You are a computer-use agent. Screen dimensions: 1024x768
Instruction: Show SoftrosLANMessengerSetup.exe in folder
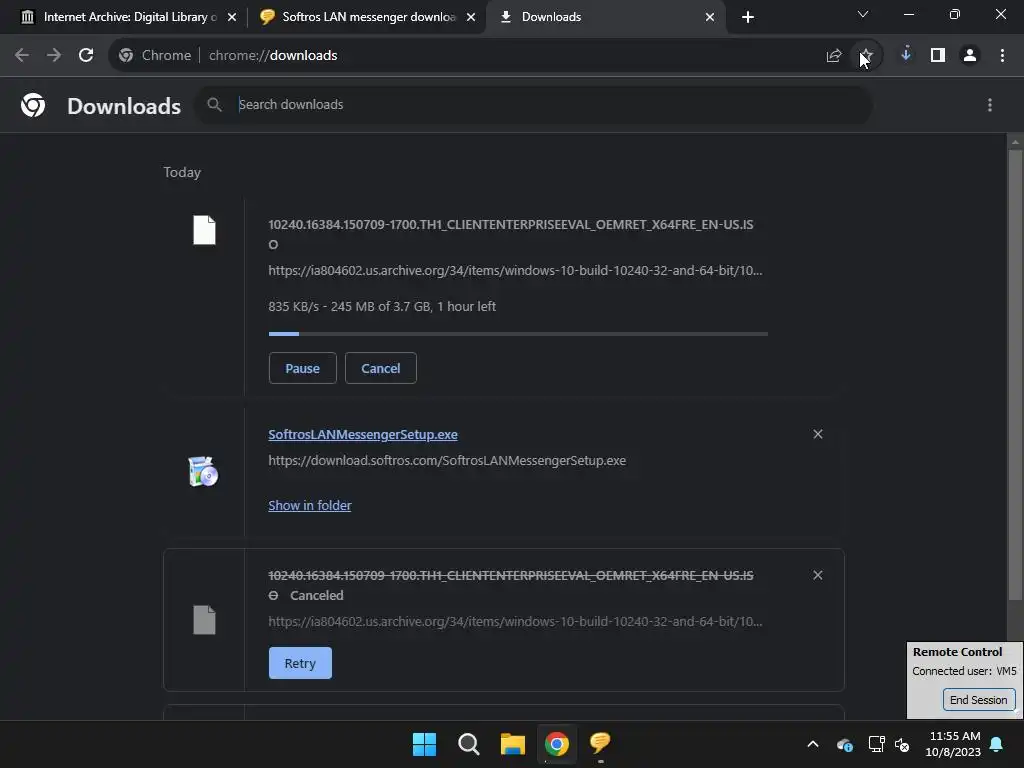(x=310, y=505)
